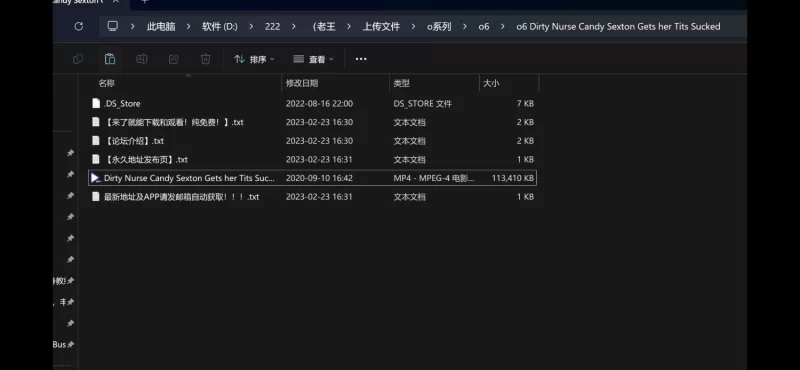Screen dimensions: 800x370
Task: Click the greyed copy toolbar icon
Action: coord(78,59)
